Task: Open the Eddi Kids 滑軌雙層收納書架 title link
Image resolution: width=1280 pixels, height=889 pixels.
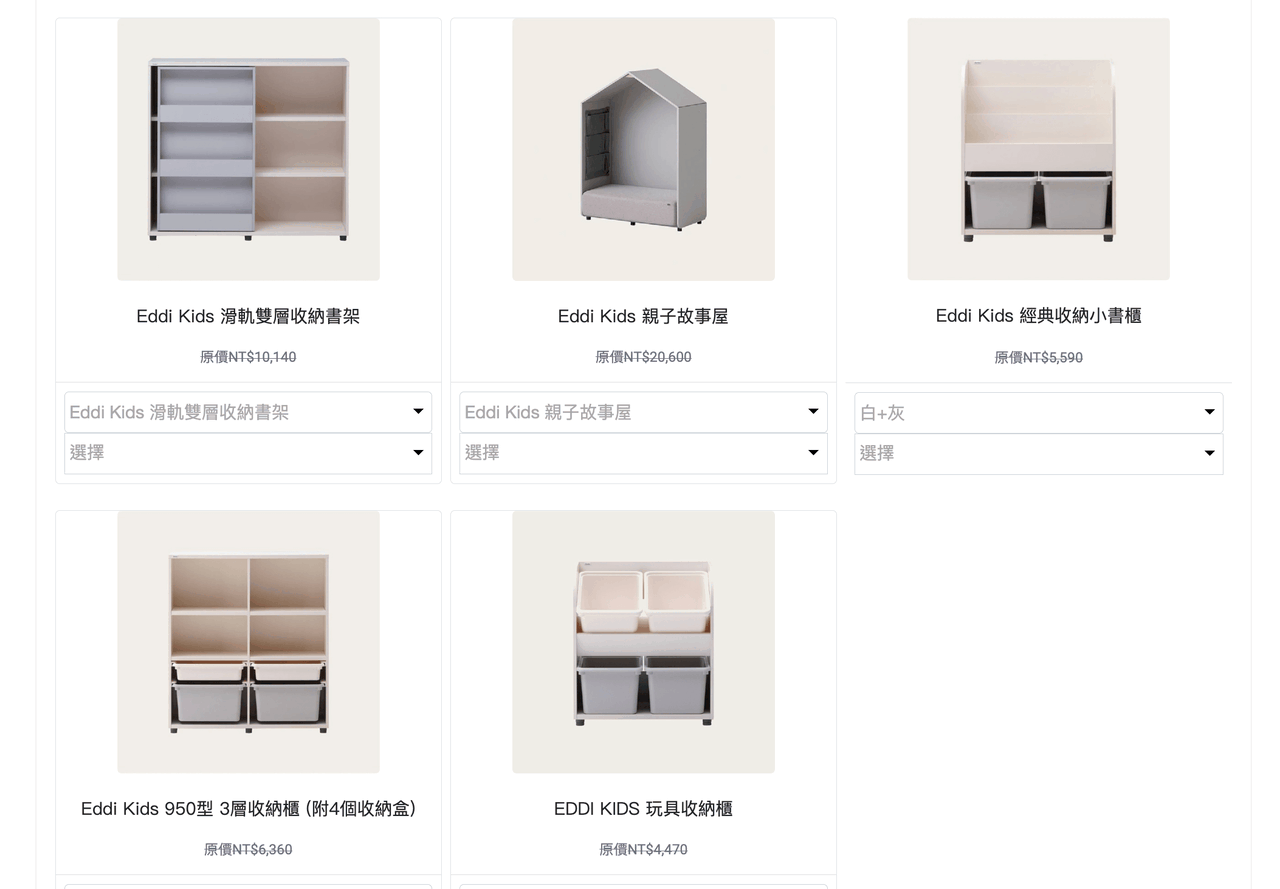Action: coord(248,316)
